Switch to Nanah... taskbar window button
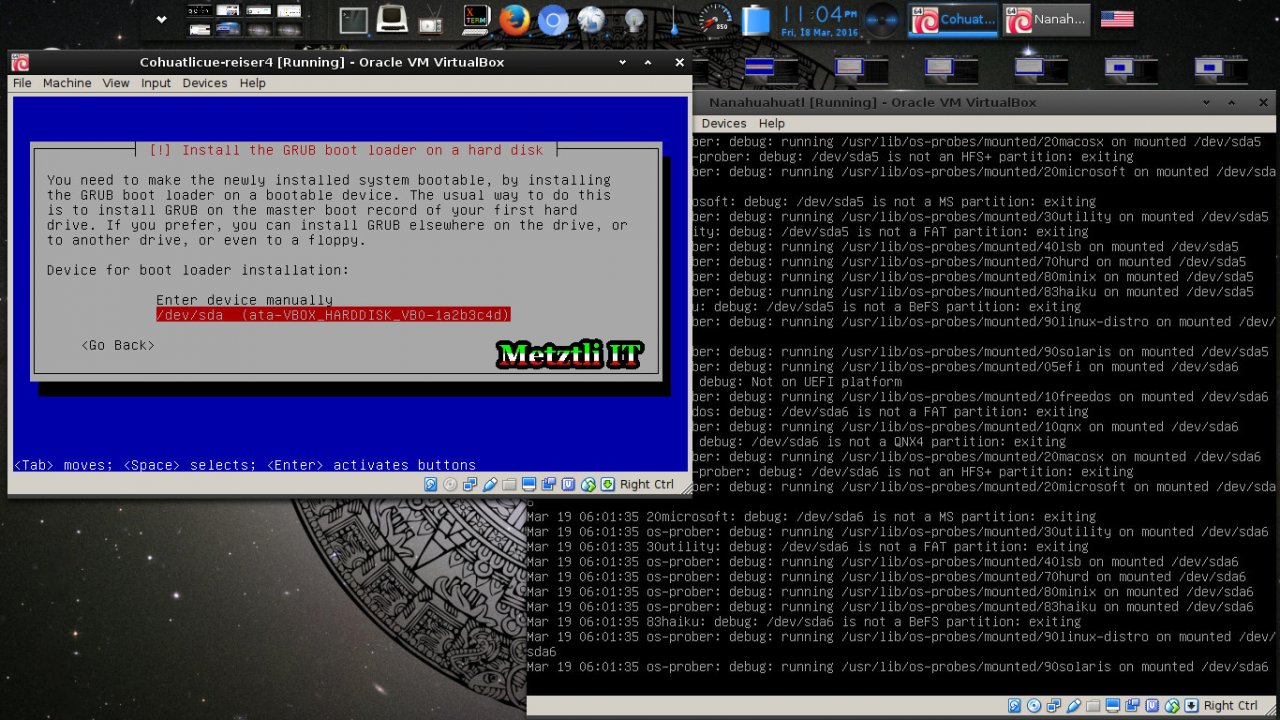The width and height of the screenshot is (1280, 720). point(1046,20)
